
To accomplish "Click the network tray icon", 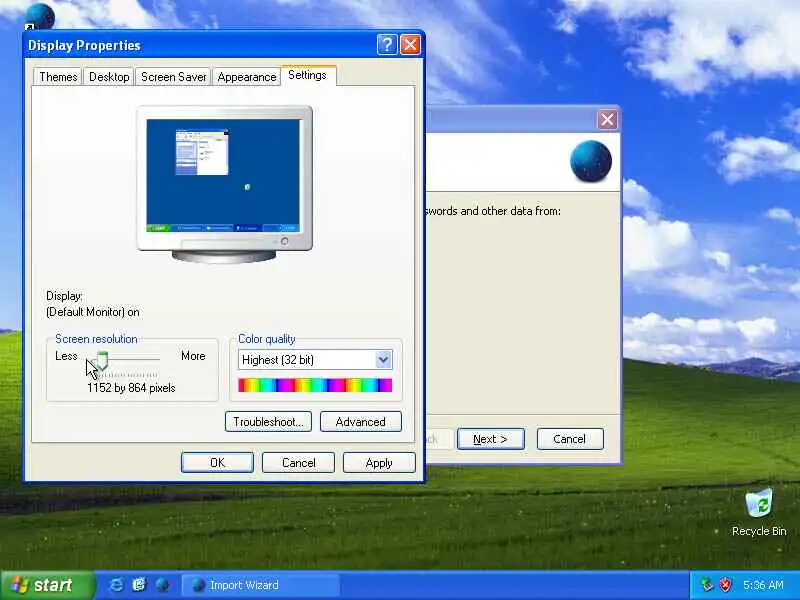I will click(x=707, y=585).
